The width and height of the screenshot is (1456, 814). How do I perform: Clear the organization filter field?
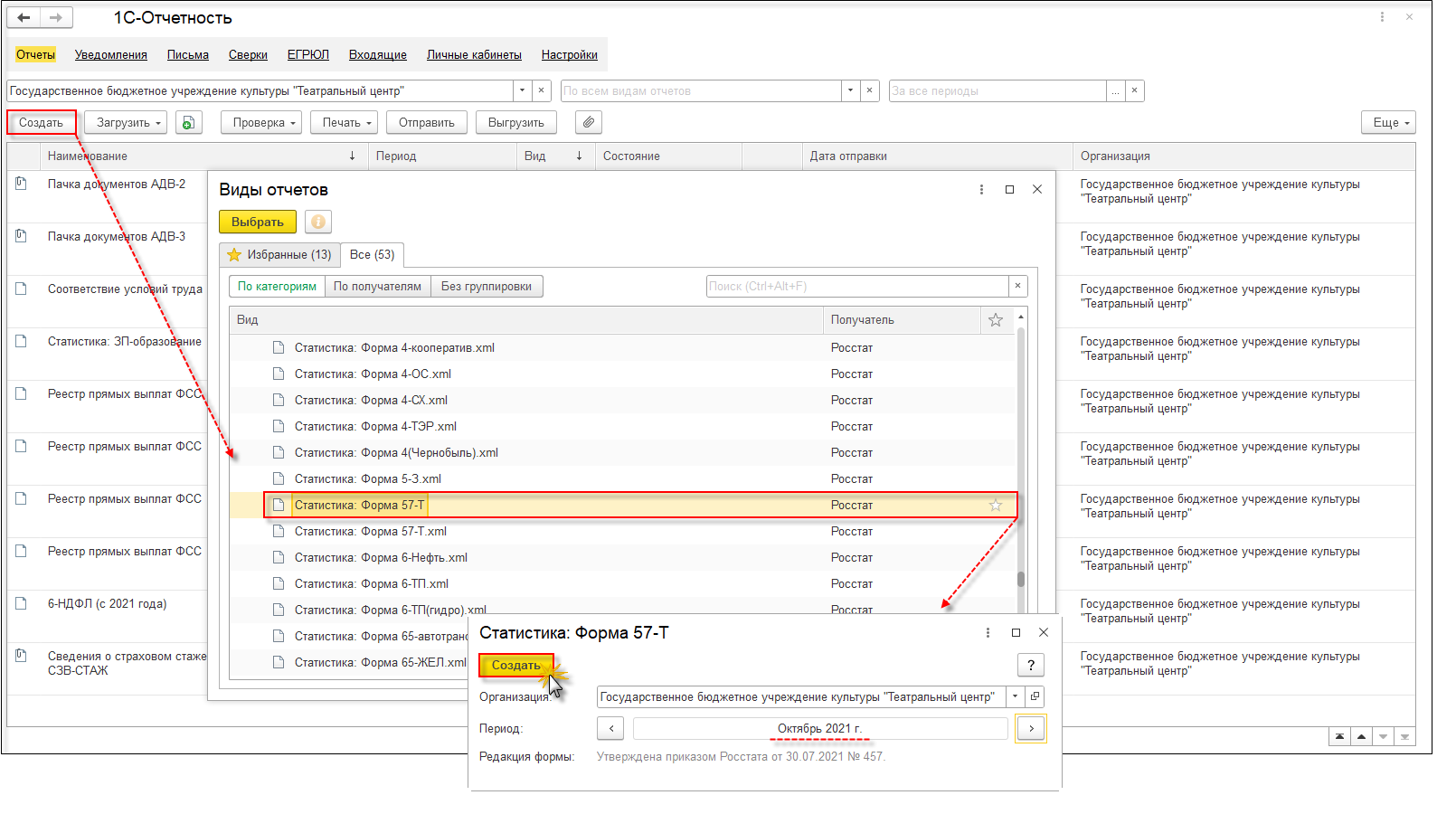pos(542,90)
